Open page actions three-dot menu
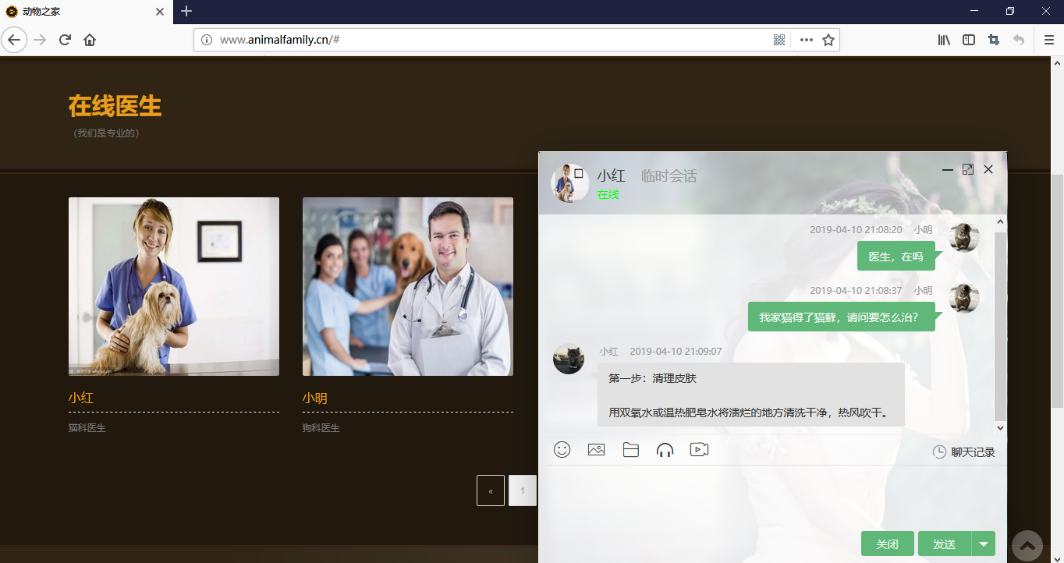The height and width of the screenshot is (563, 1064). (806, 40)
